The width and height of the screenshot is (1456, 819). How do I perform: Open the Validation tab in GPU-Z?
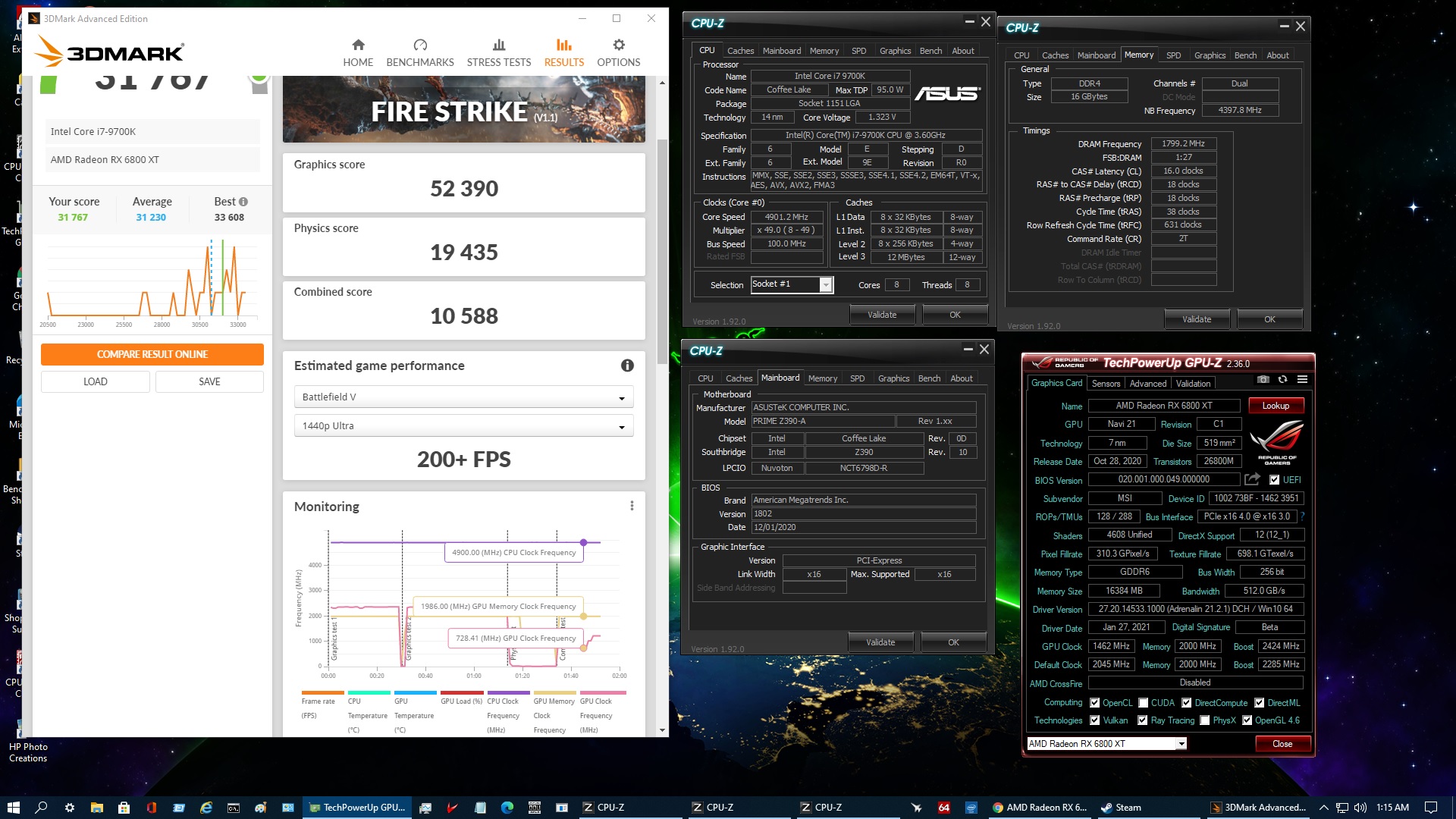pos(1193,384)
